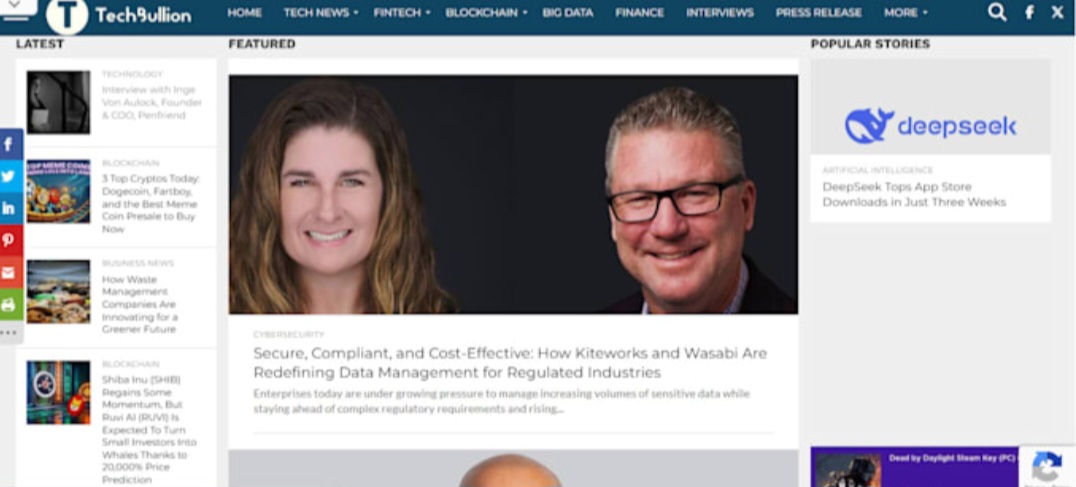Read the Kiteworks and Wasabi featured article
The width and height of the screenshot is (1076, 487).
click(x=510, y=363)
